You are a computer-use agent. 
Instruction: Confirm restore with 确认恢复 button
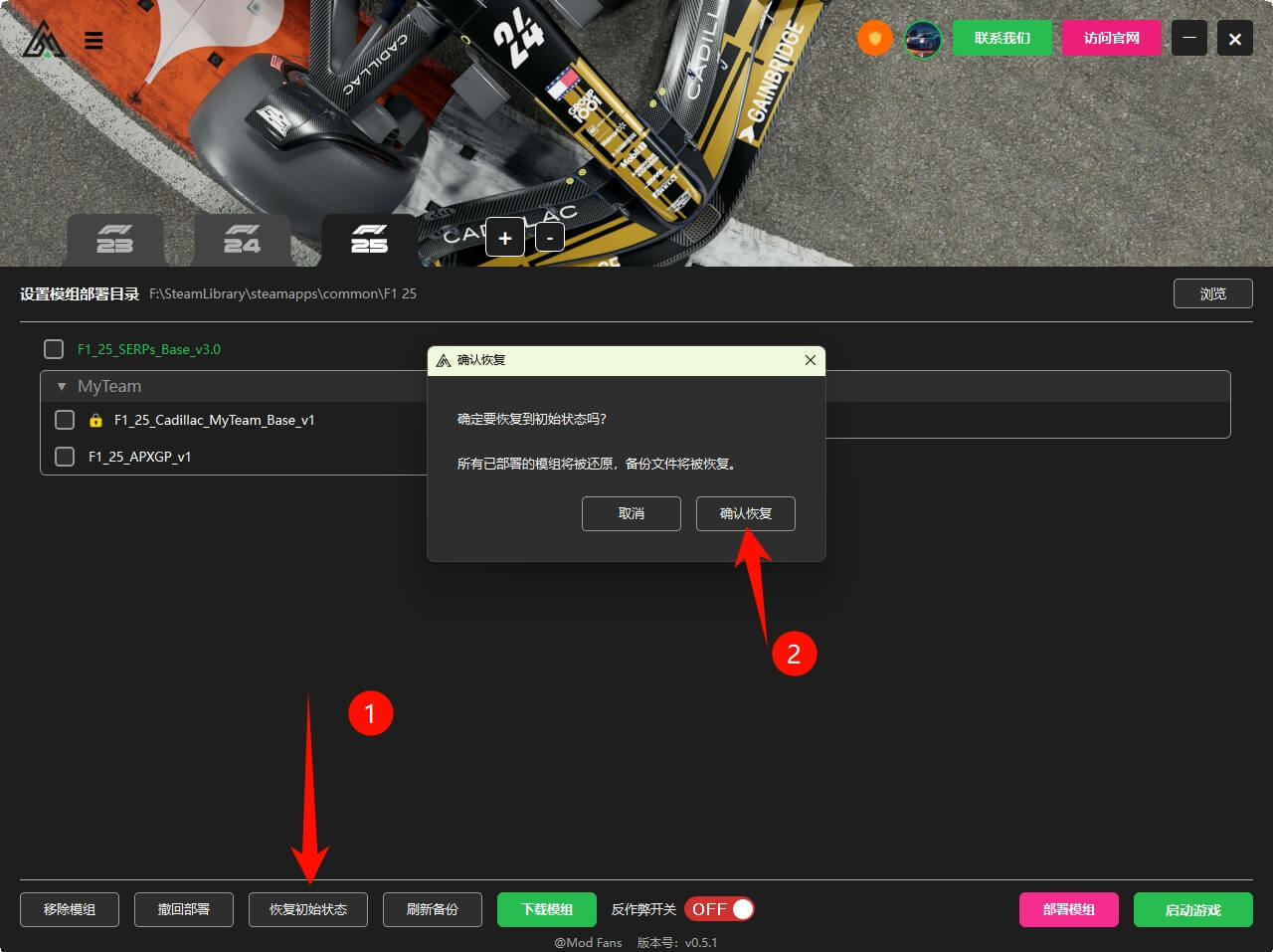[x=745, y=513]
